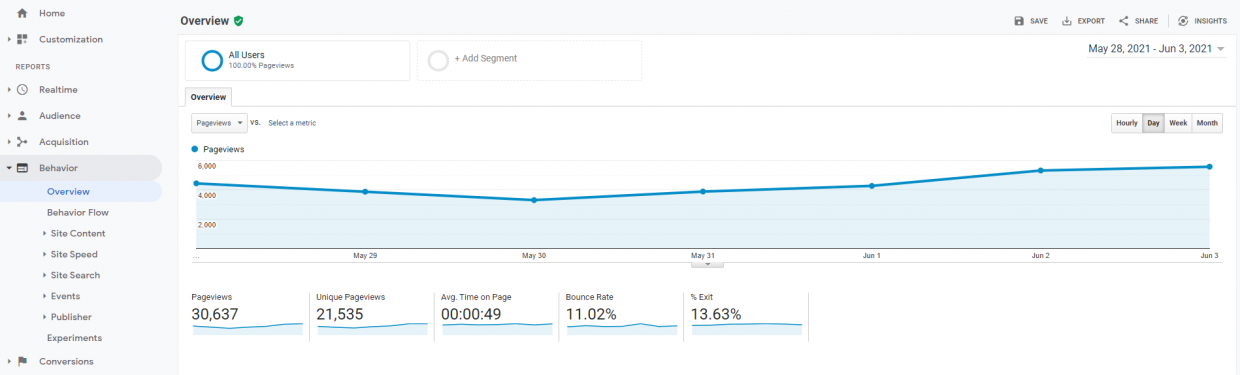Click the Audience person icon
Viewport: 1240px width, 375px height.
pyautogui.click(x=22, y=116)
